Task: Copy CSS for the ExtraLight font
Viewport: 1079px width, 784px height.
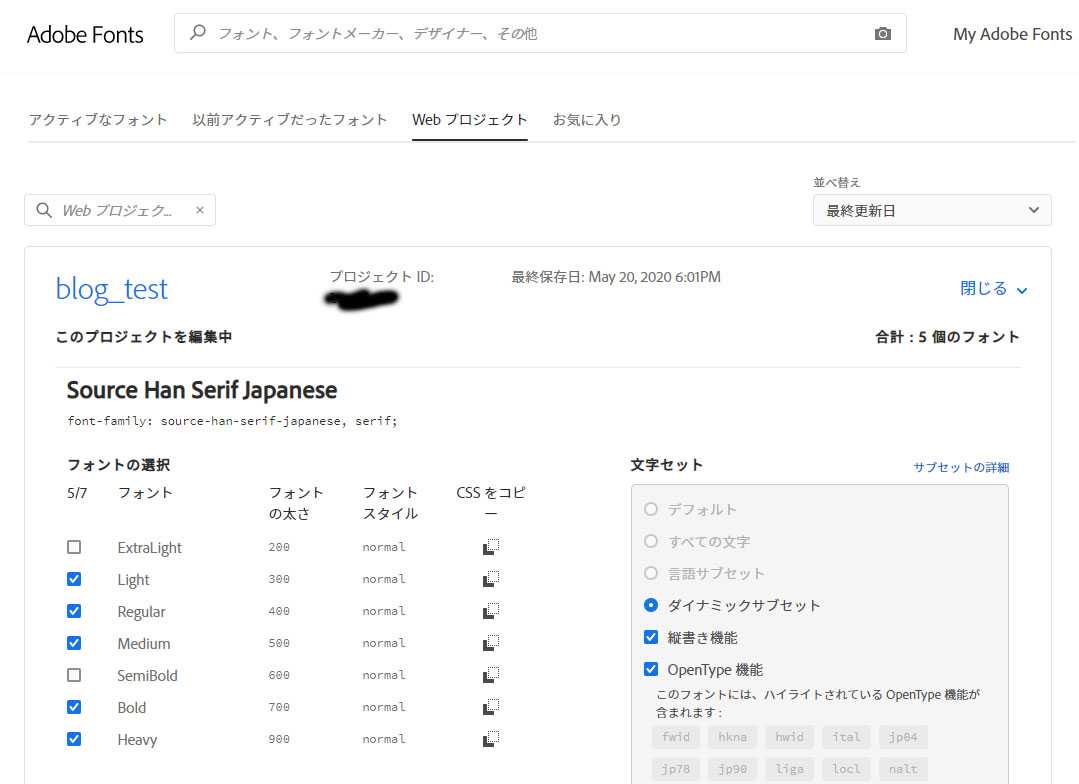Action: 491,547
